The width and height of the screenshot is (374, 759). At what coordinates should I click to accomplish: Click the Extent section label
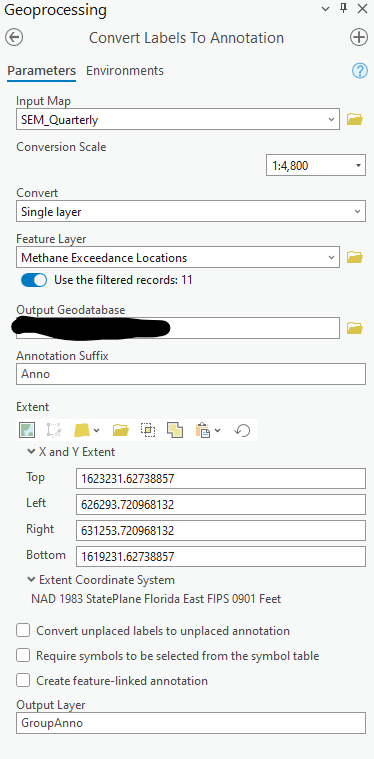click(32, 407)
